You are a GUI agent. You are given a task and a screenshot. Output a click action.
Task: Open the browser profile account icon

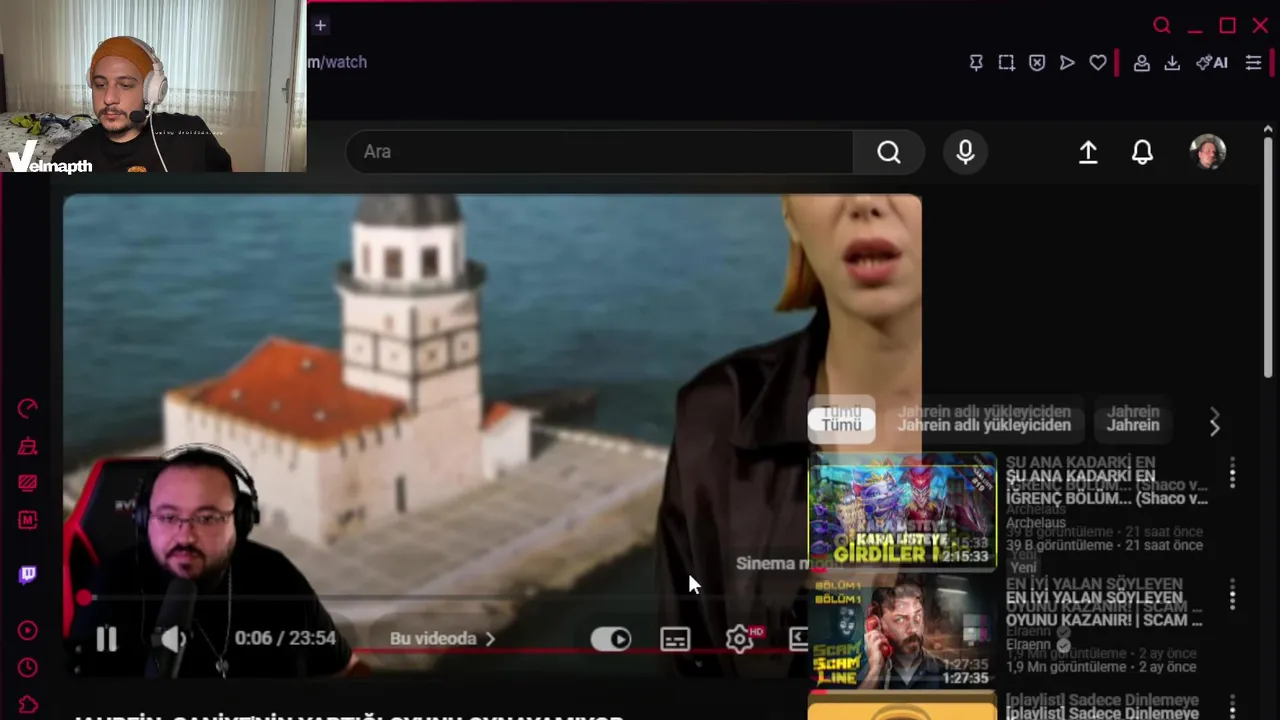[1141, 63]
